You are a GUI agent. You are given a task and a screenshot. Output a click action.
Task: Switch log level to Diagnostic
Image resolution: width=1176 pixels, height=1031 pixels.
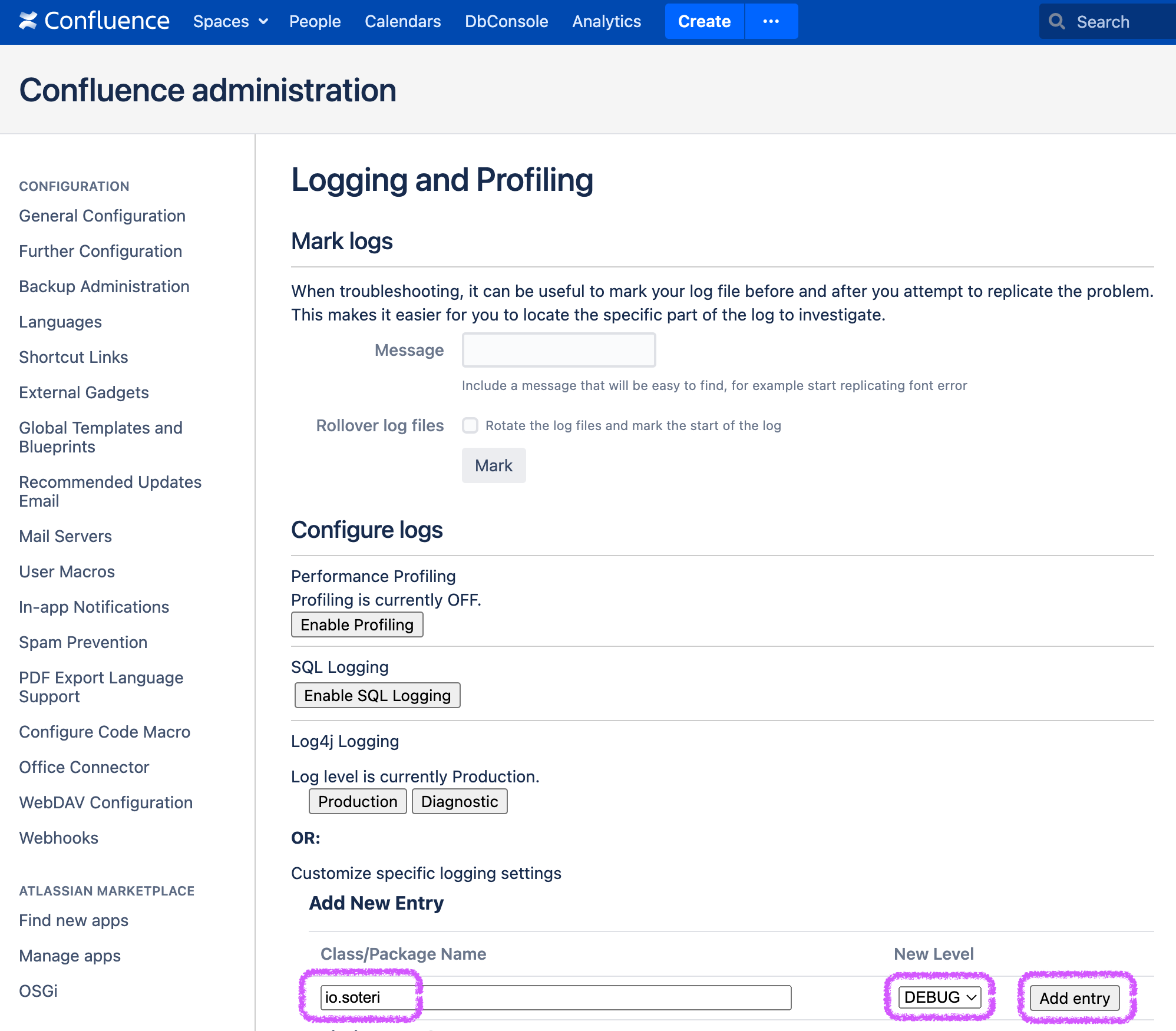pos(459,801)
